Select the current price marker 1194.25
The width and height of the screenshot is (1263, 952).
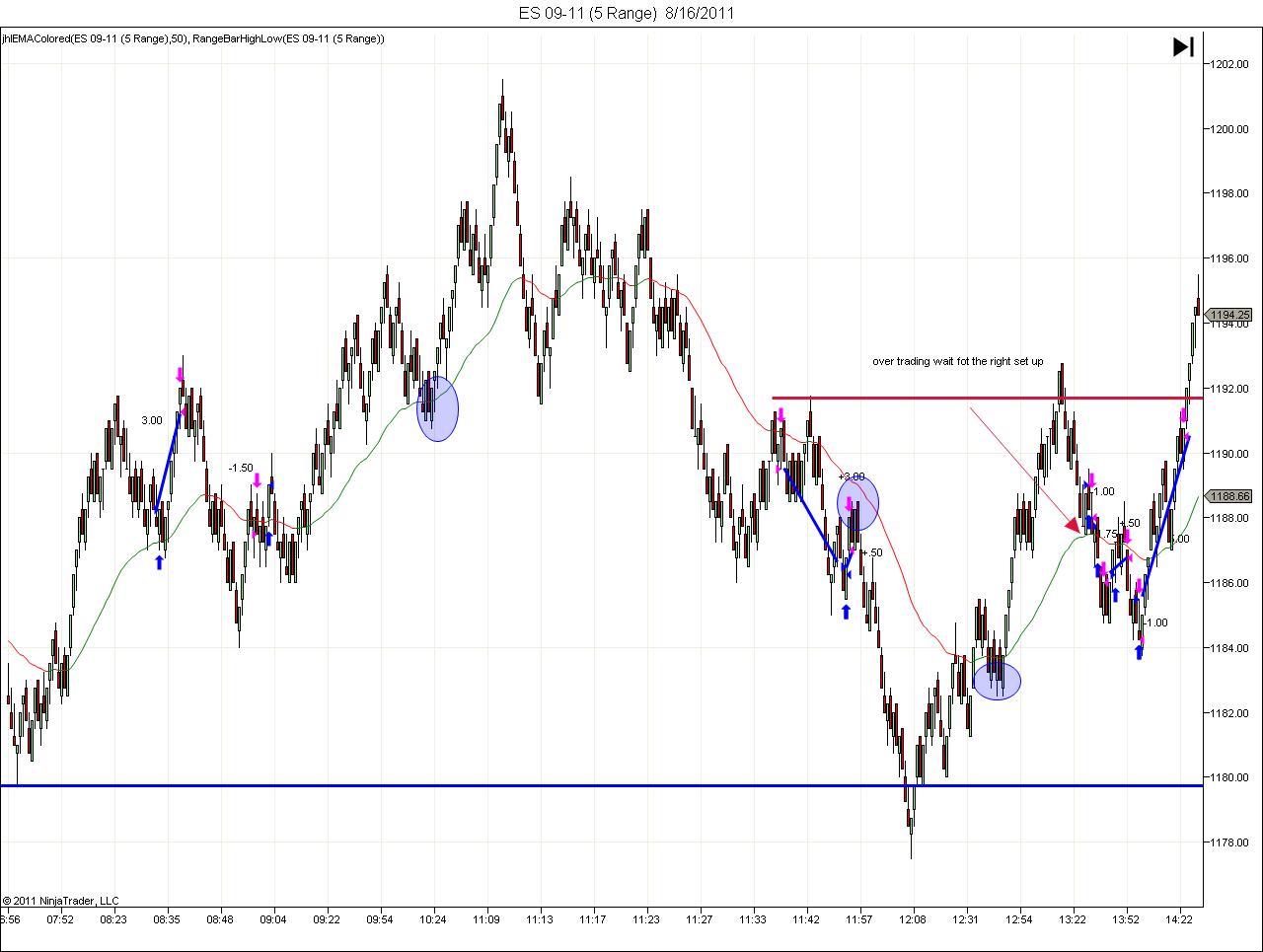[1229, 315]
